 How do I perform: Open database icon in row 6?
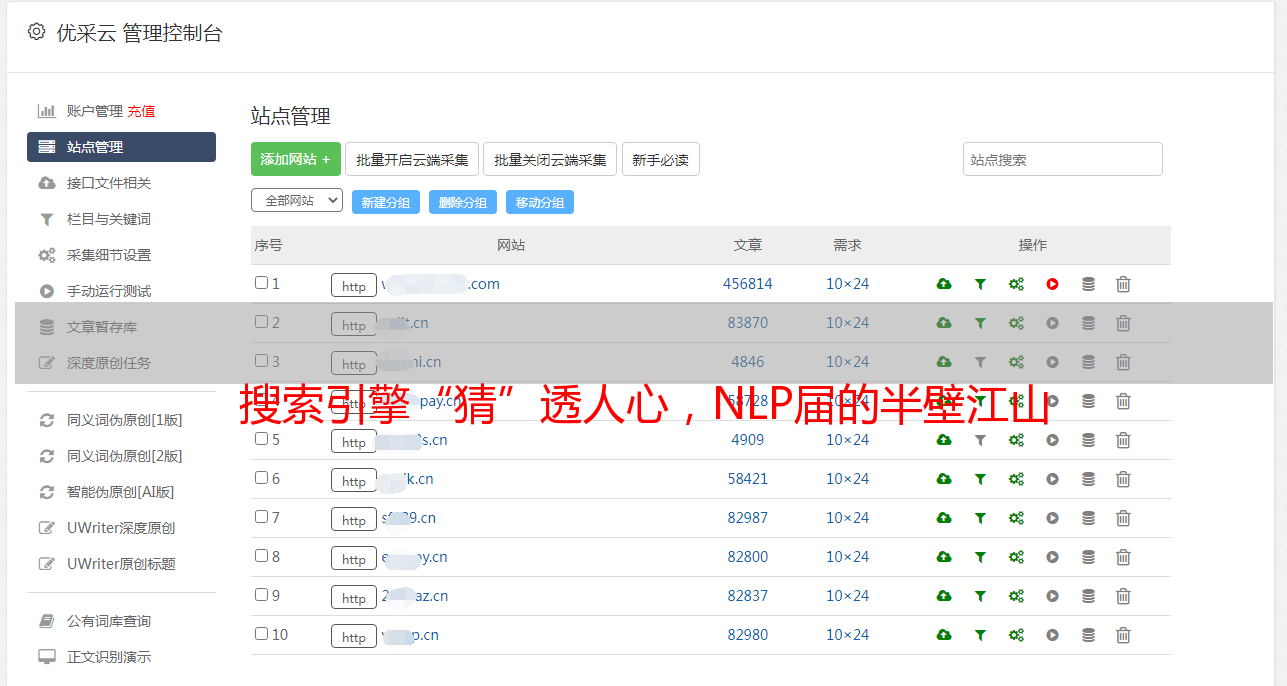tap(1088, 479)
